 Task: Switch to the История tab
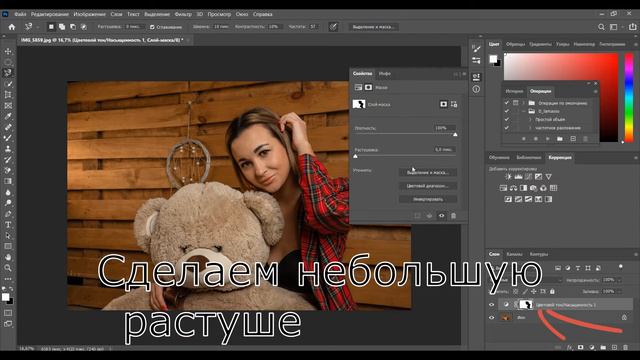(x=514, y=91)
